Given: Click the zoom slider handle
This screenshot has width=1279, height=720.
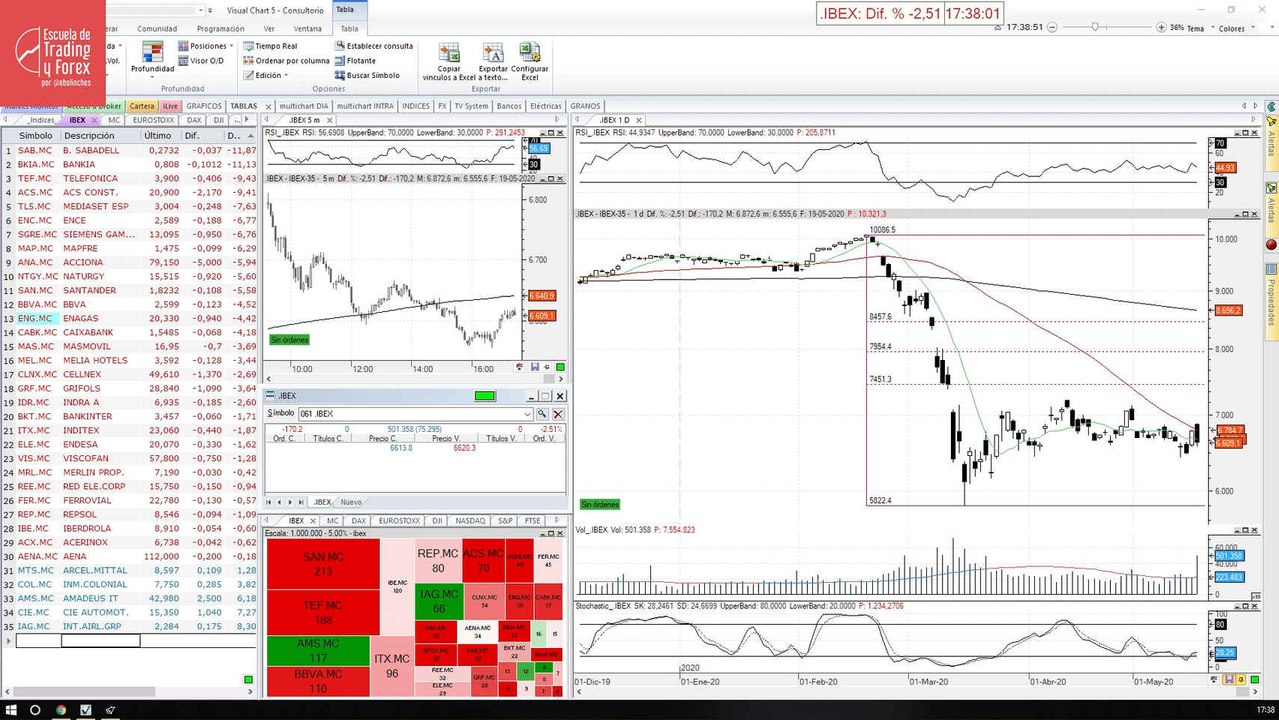Looking at the screenshot, I should pyautogui.click(x=1095, y=27).
